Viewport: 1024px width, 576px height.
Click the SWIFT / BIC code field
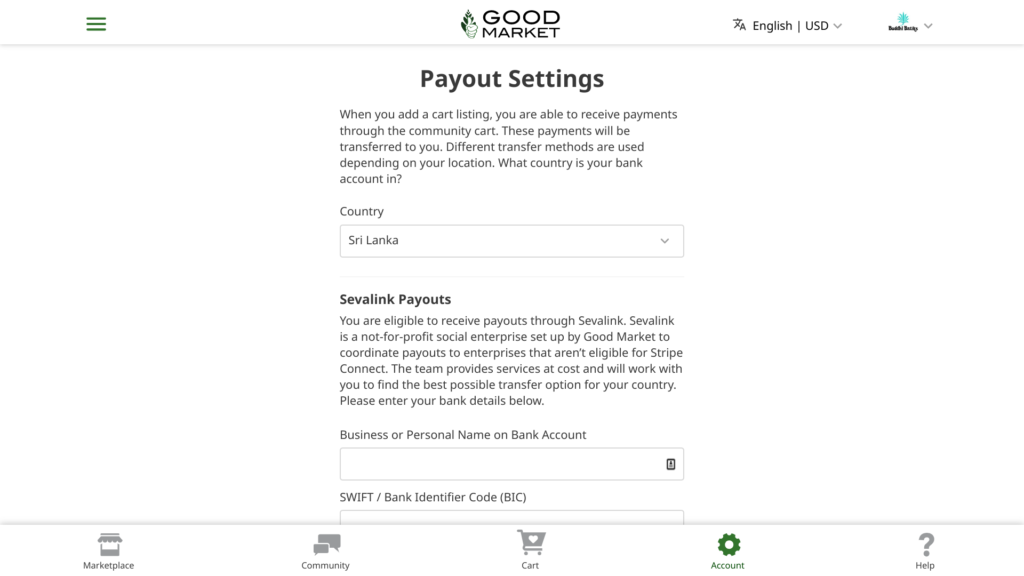coord(511,517)
